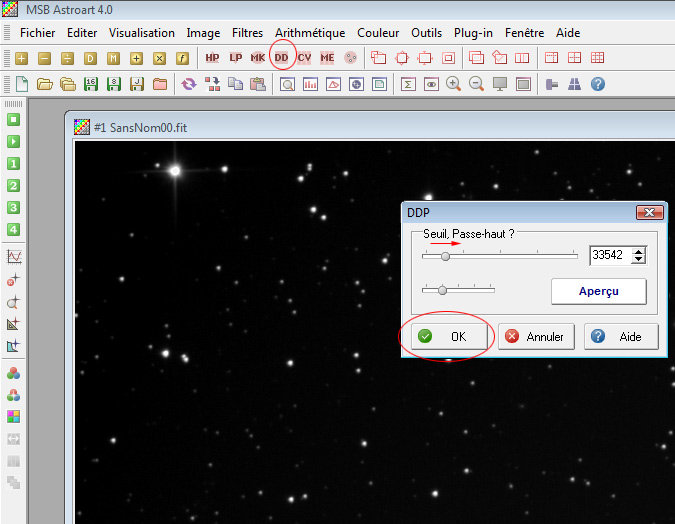The width and height of the screenshot is (675, 524).
Task: Click the Seuil threshold slider handle
Action: pos(446,256)
